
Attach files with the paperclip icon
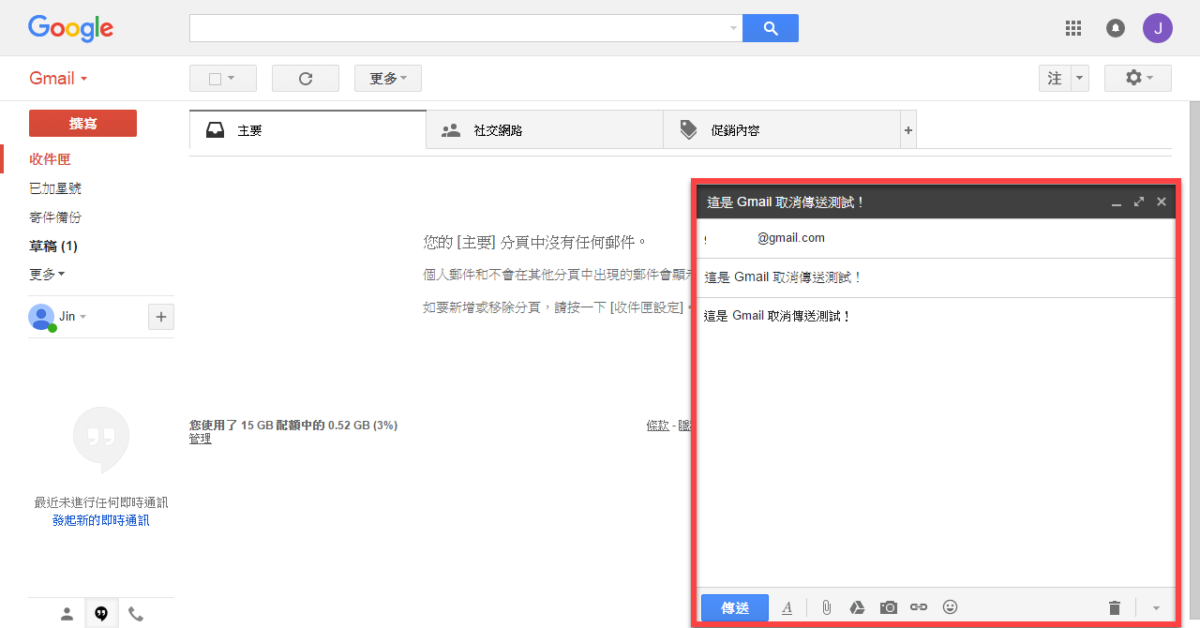826,607
